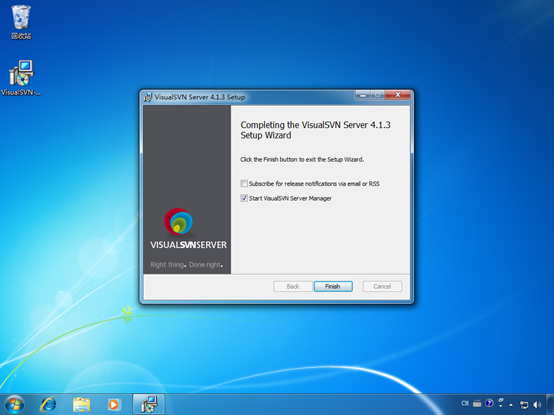
Task: Click the CH language indicator in tray
Action: pyautogui.click(x=465, y=403)
